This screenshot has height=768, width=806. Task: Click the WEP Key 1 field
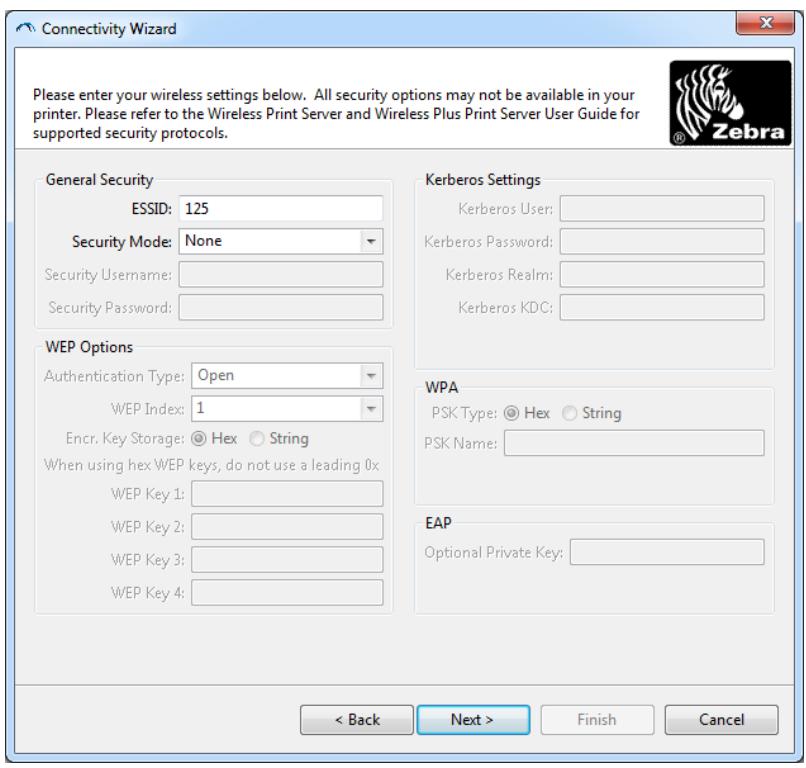click(x=287, y=493)
